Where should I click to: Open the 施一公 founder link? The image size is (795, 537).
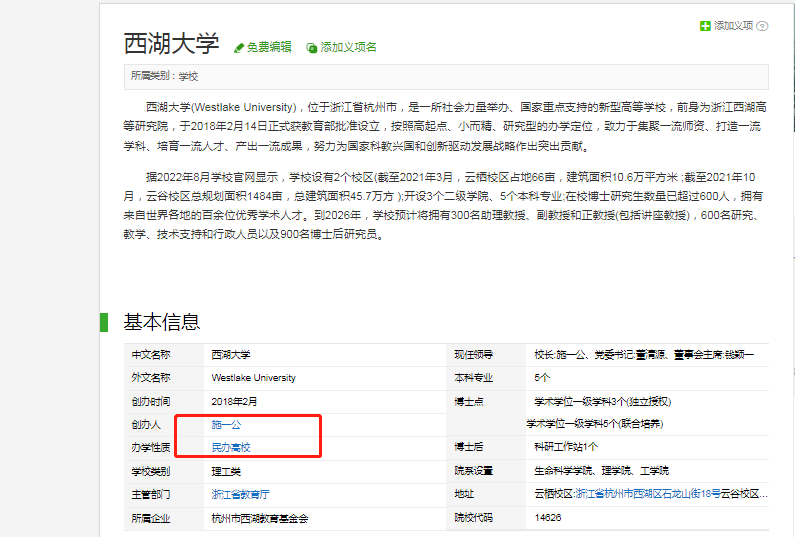tap(226, 425)
